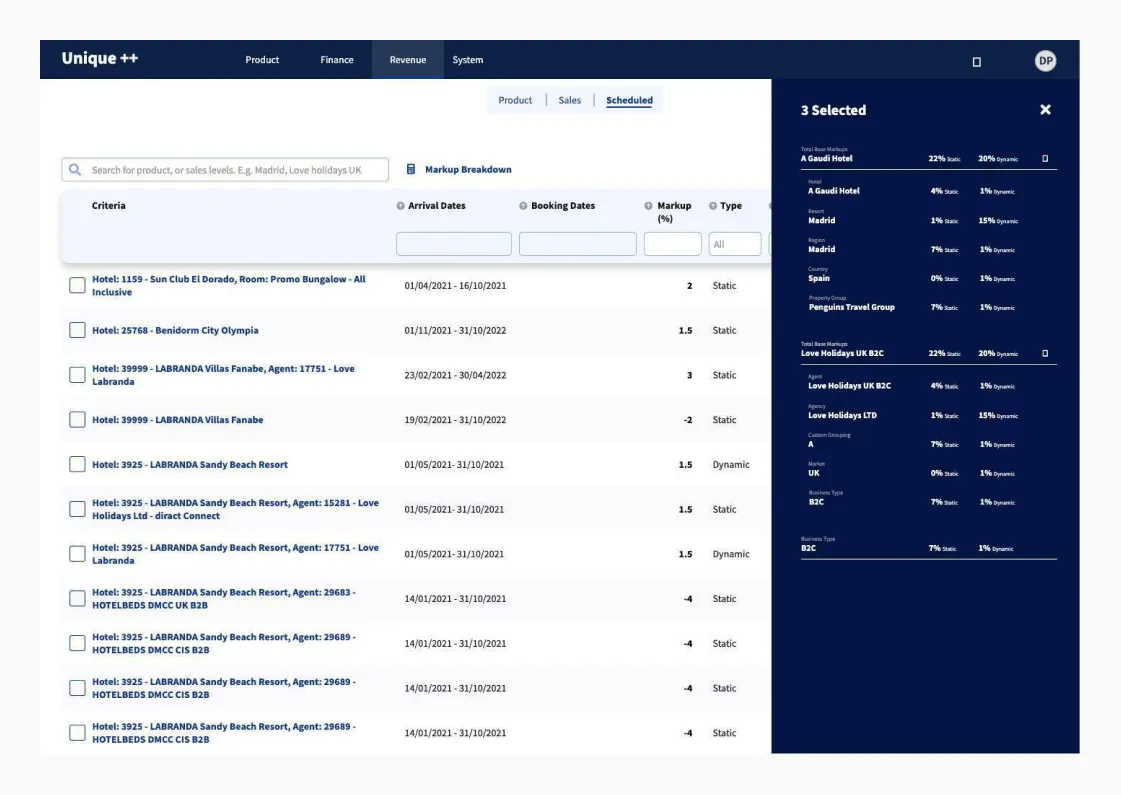Click the Markup (%) filter input box
1121x795 pixels.
[672, 244]
